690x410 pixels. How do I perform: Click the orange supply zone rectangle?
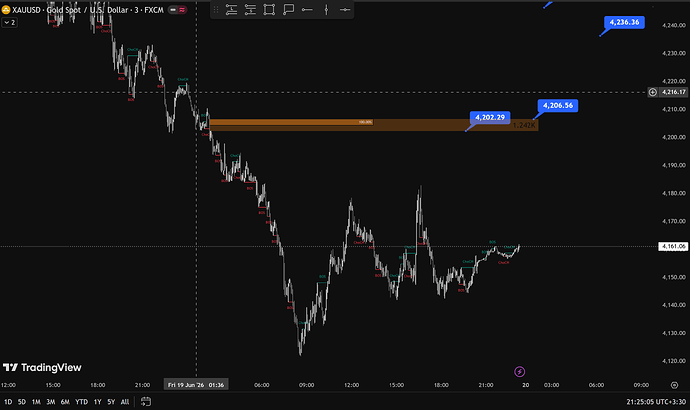click(373, 125)
